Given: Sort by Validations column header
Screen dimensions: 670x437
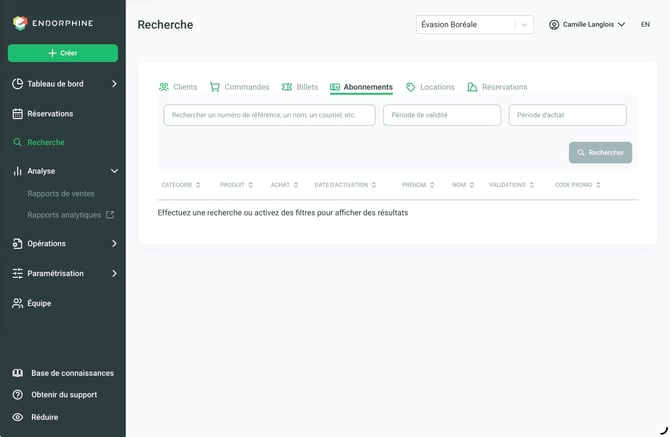Looking at the screenshot, I should tap(511, 185).
